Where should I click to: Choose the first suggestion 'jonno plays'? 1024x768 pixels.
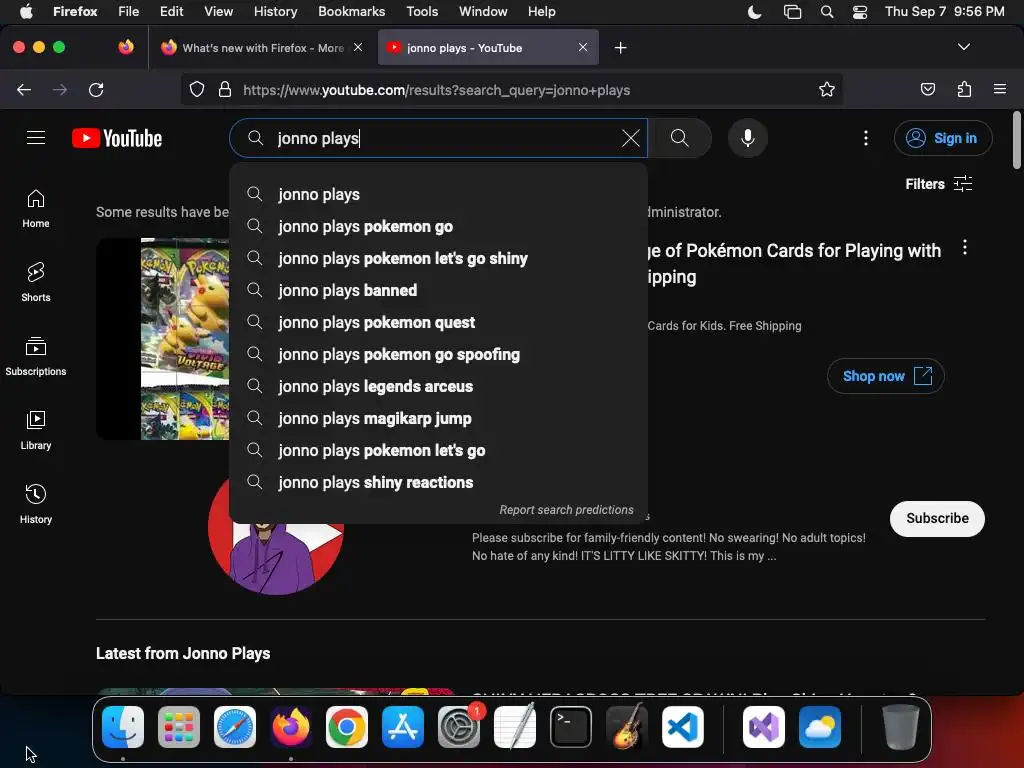coord(439,195)
